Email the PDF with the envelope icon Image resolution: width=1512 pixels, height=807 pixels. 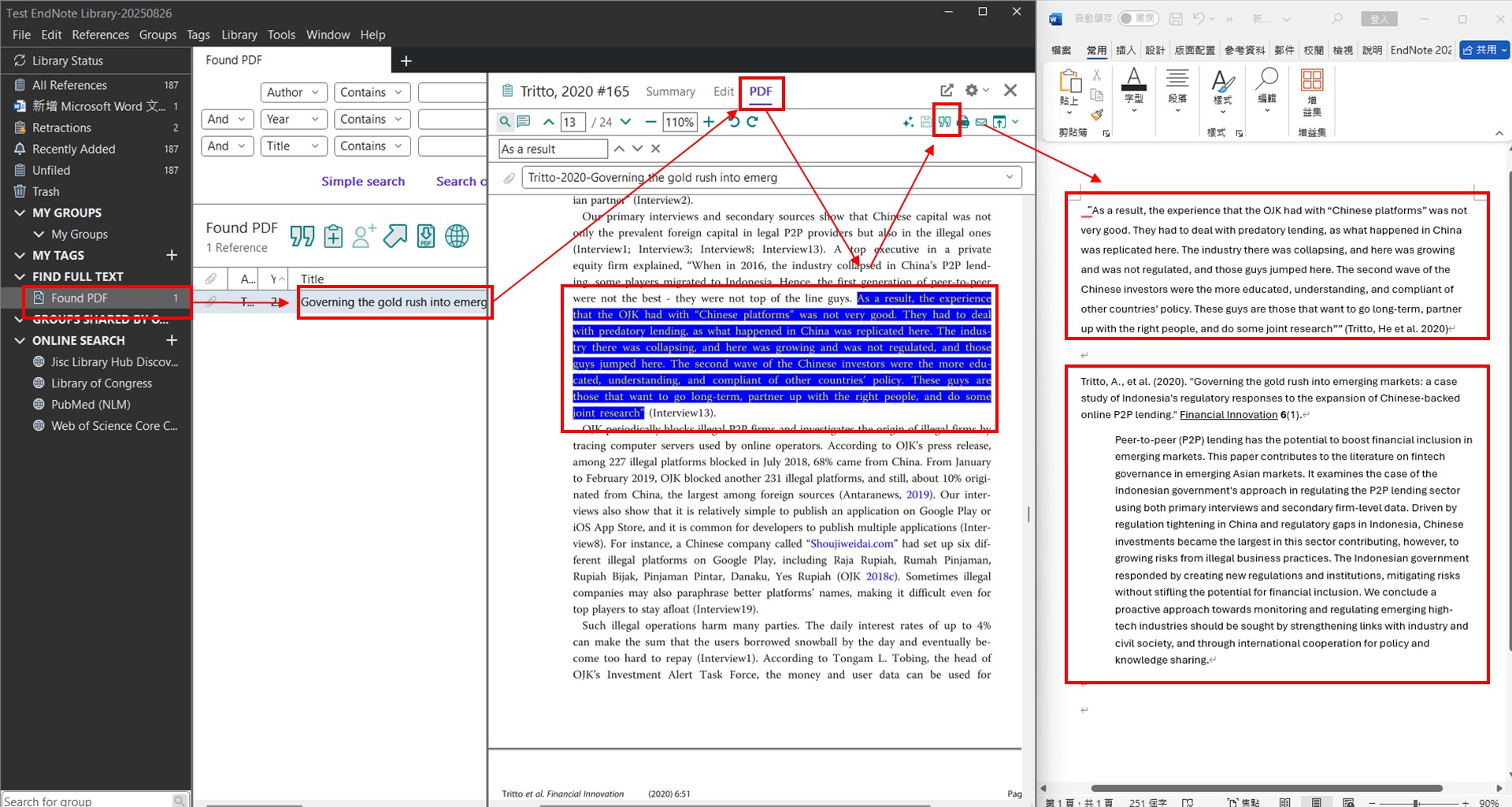(x=981, y=122)
